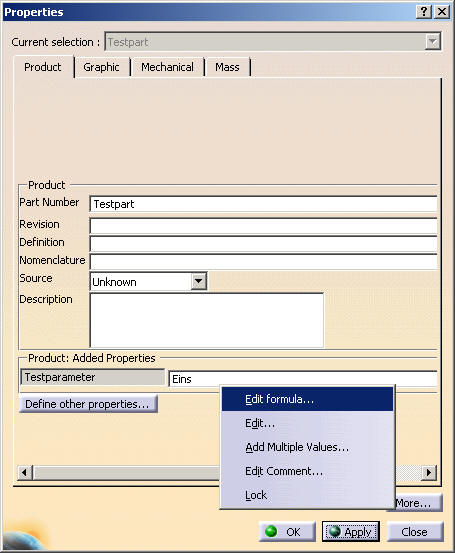Screen dimensions: 455x553
Task: Click Define other properties... button
Action: [x=88, y=404]
